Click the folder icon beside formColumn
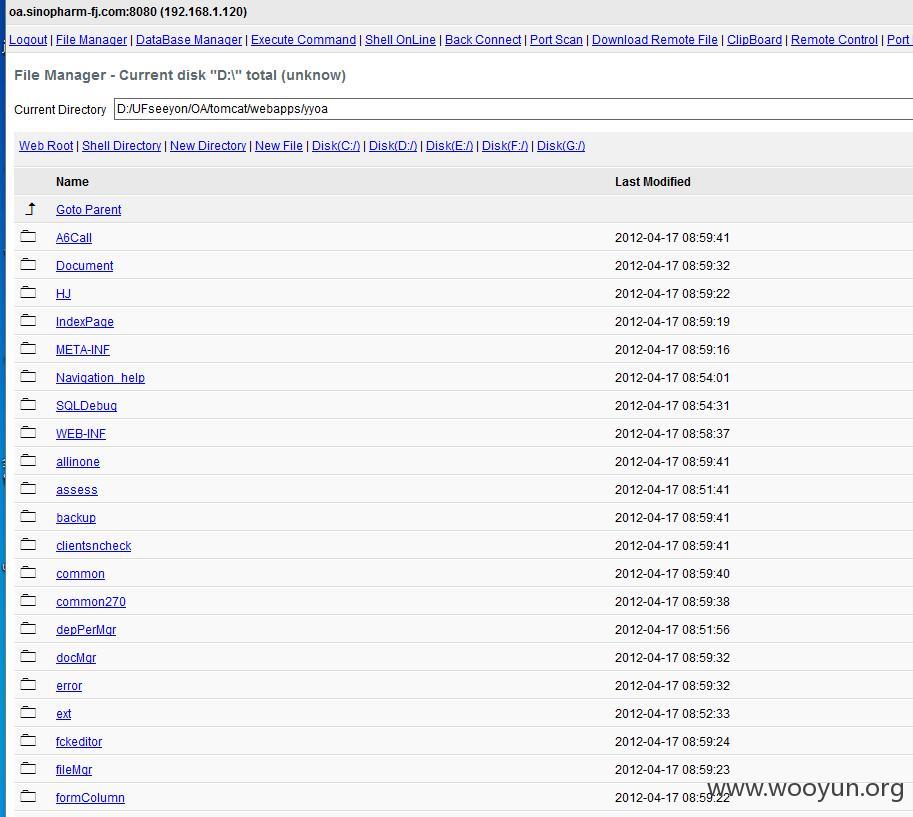Image resolution: width=913 pixels, height=817 pixels. click(28, 796)
